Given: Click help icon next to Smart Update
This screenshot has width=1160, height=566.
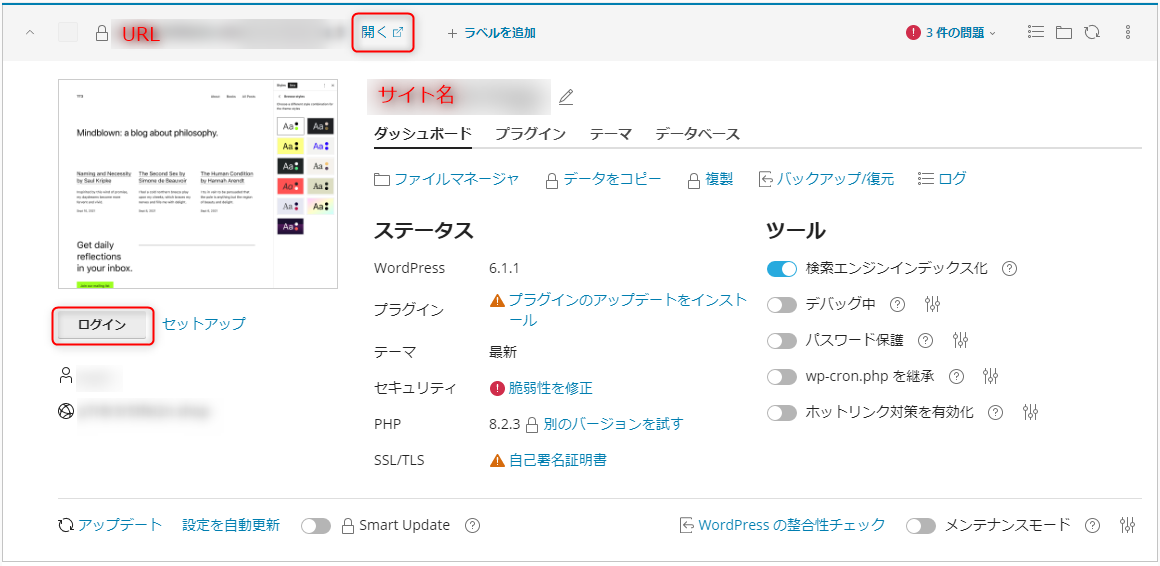Looking at the screenshot, I should (473, 525).
